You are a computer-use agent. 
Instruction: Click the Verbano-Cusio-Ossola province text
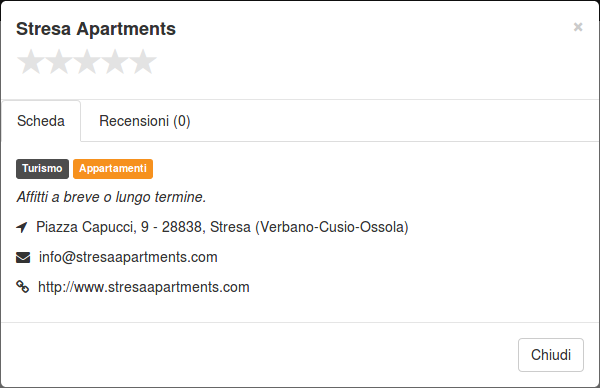pyautogui.click(x=332, y=227)
